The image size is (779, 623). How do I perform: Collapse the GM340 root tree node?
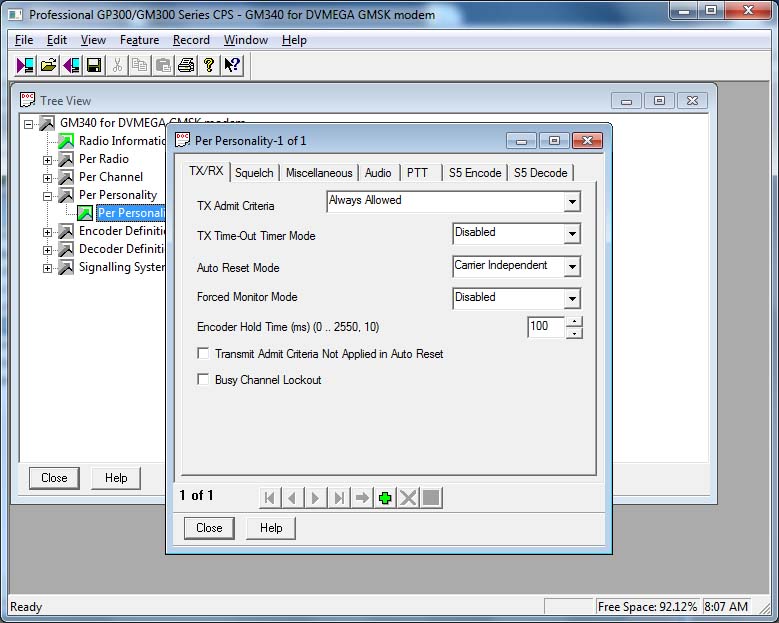pyautogui.click(x=29, y=124)
